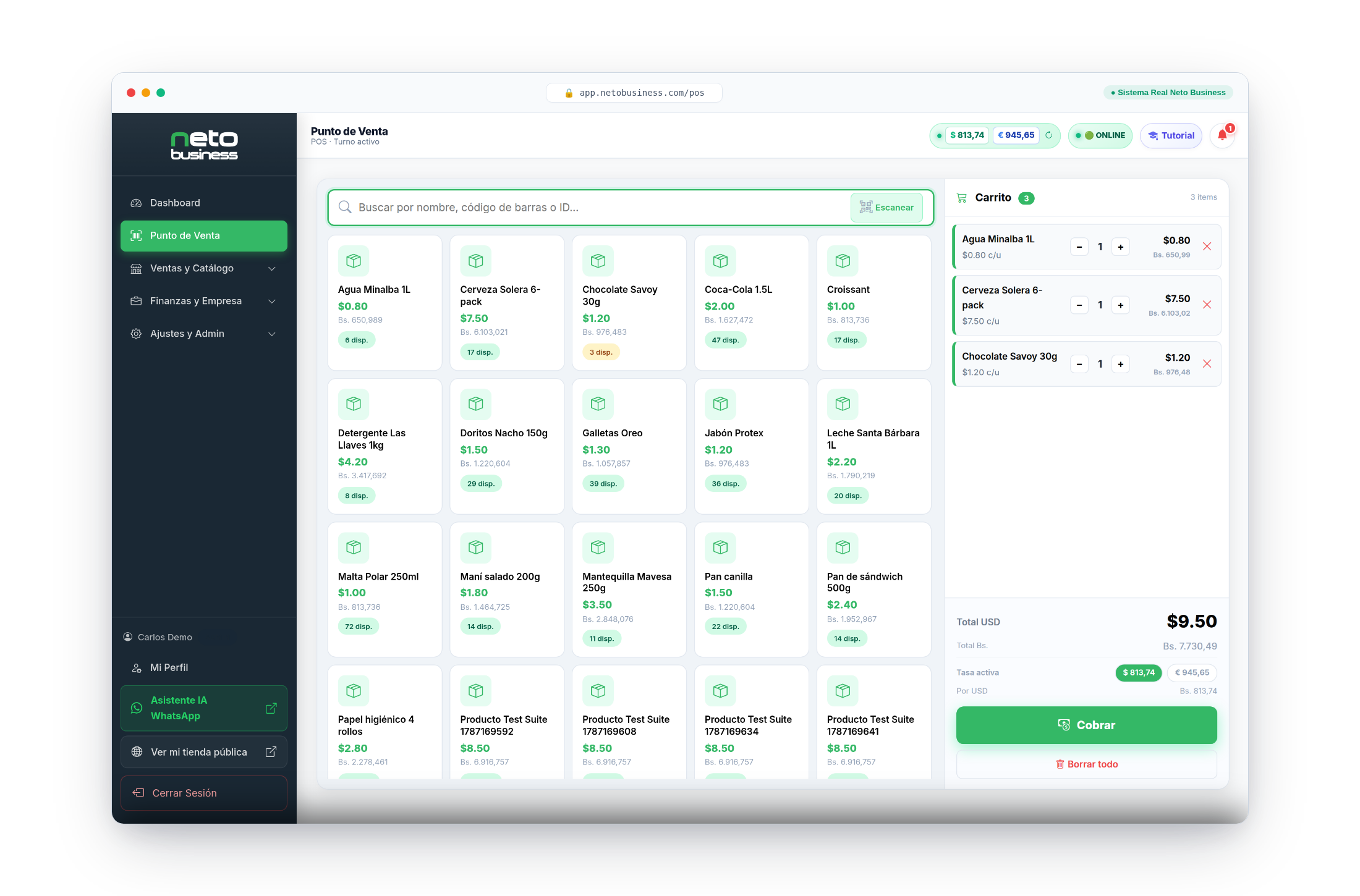1360x896 pixels.
Task: Remove Agua Minalba 1L from cart
Action: tap(1207, 247)
